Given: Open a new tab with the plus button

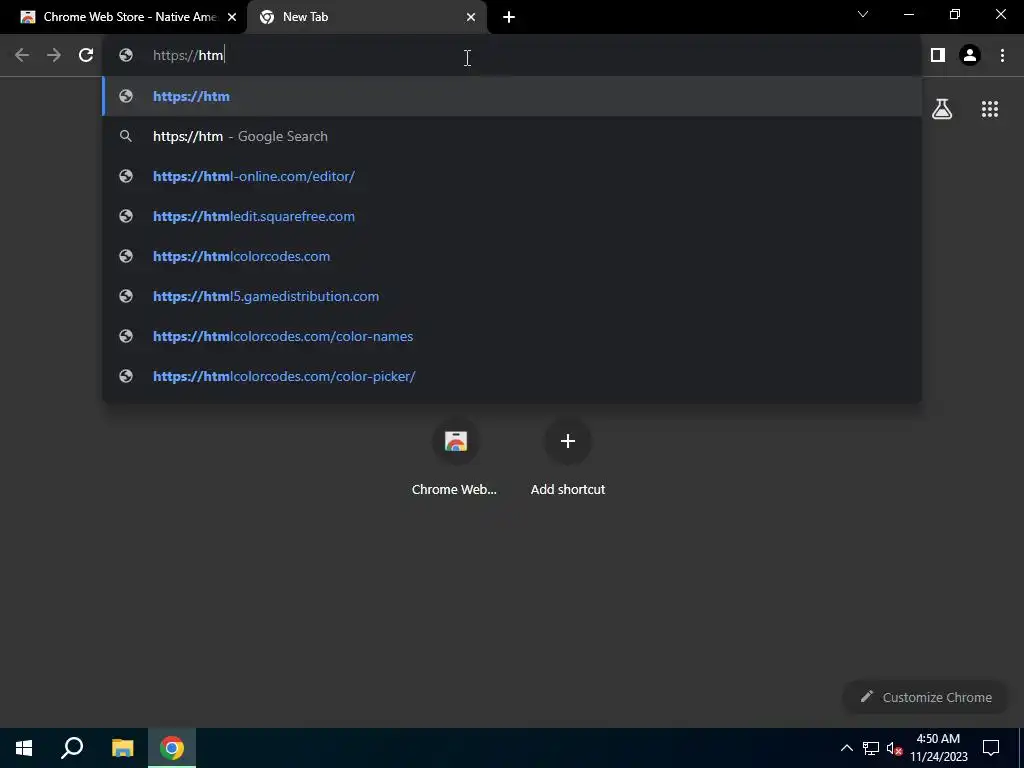Looking at the screenshot, I should (509, 18).
